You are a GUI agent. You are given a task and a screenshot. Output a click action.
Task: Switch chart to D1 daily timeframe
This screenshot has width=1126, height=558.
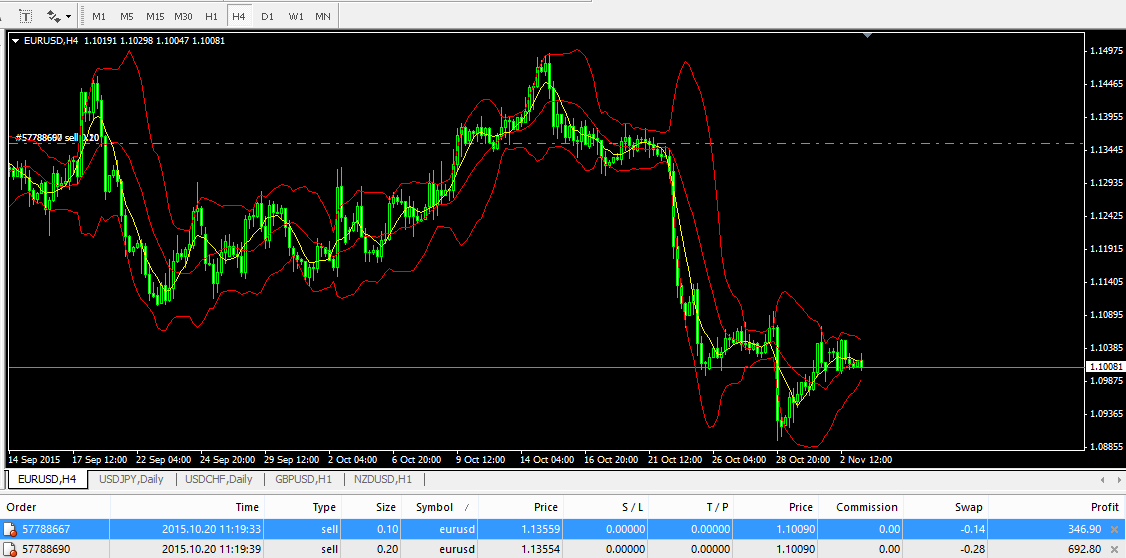click(x=267, y=16)
